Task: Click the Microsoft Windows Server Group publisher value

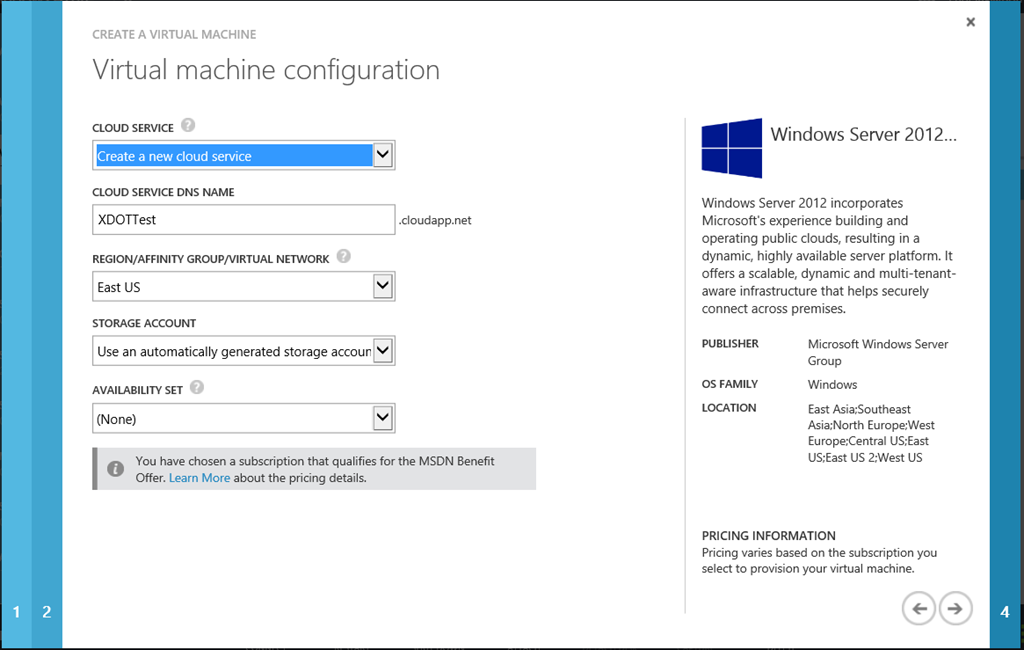Action: [878, 352]
